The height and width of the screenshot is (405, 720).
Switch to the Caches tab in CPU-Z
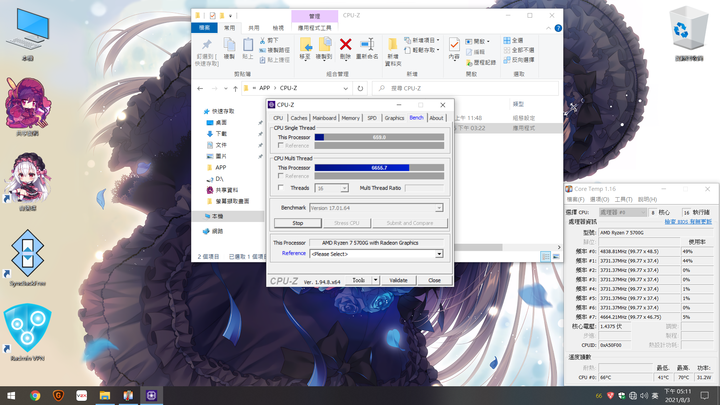pos(299,118)
